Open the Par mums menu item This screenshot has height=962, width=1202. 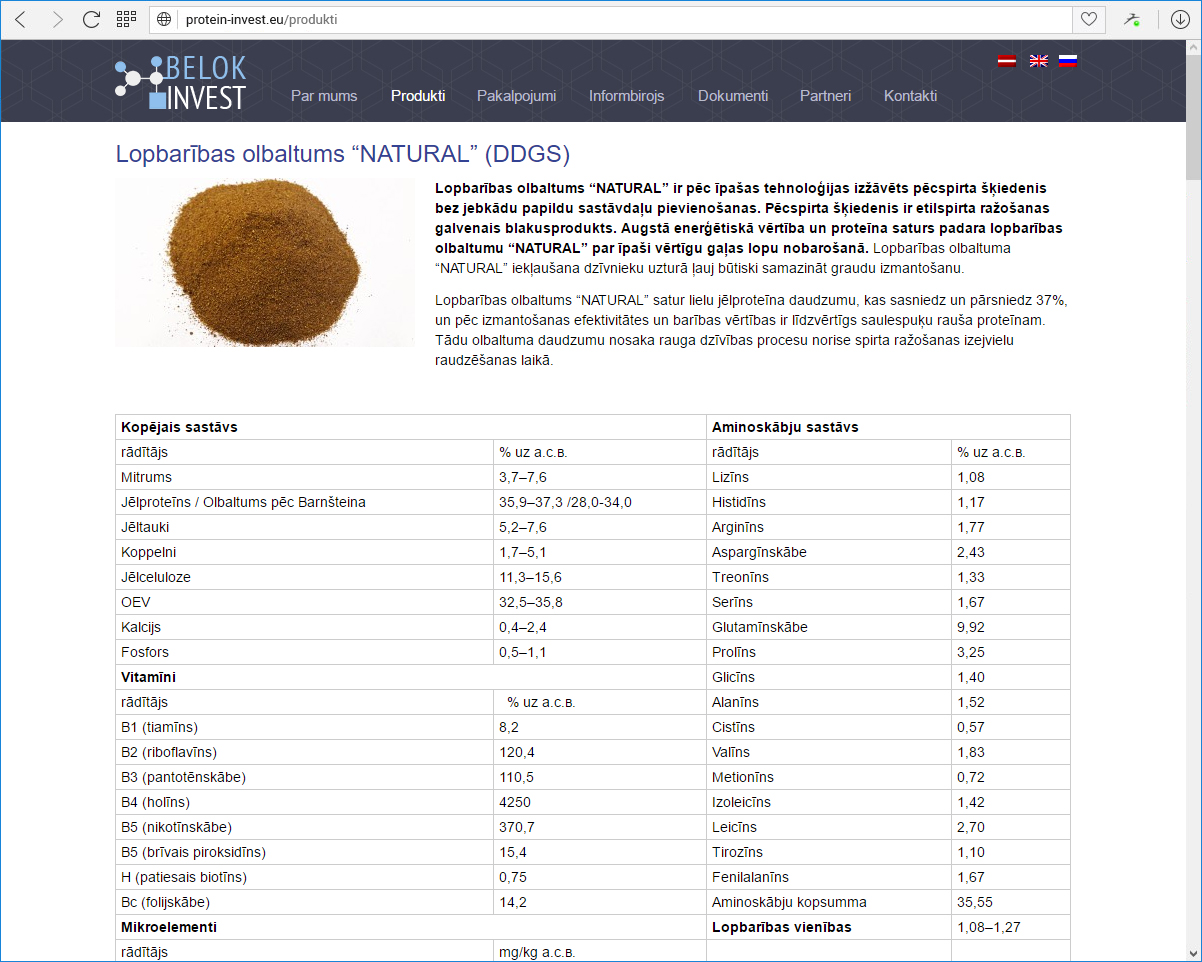(x=324, y=96)
